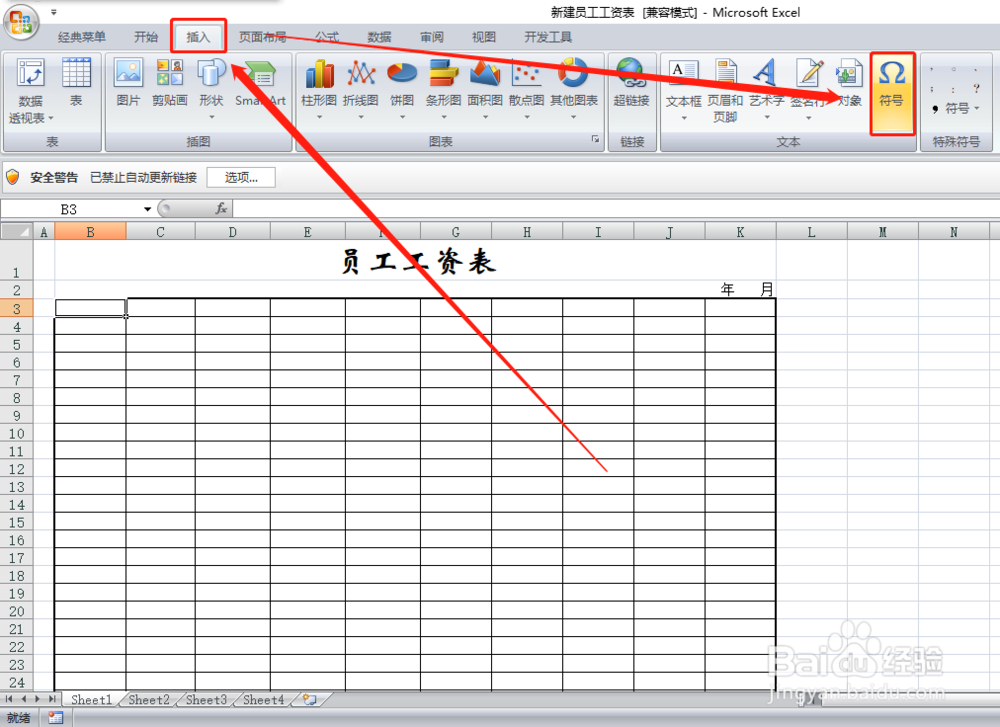This screenshot has width=1000, height=727.
Task: Expand the PivotTable dropdown arrow
Action: coord(51,119)
